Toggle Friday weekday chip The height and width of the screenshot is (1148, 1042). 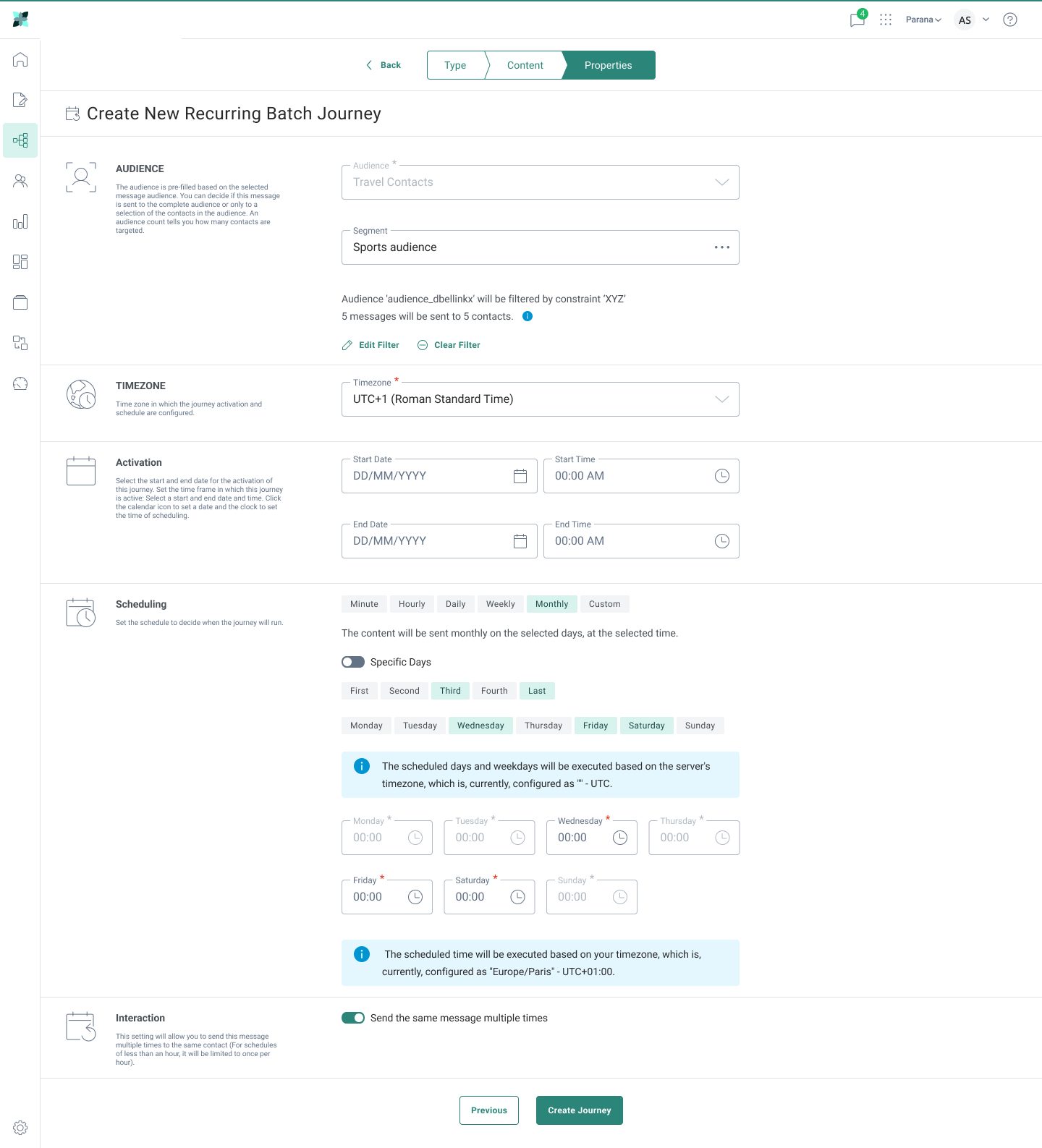(x=596, y=726)
